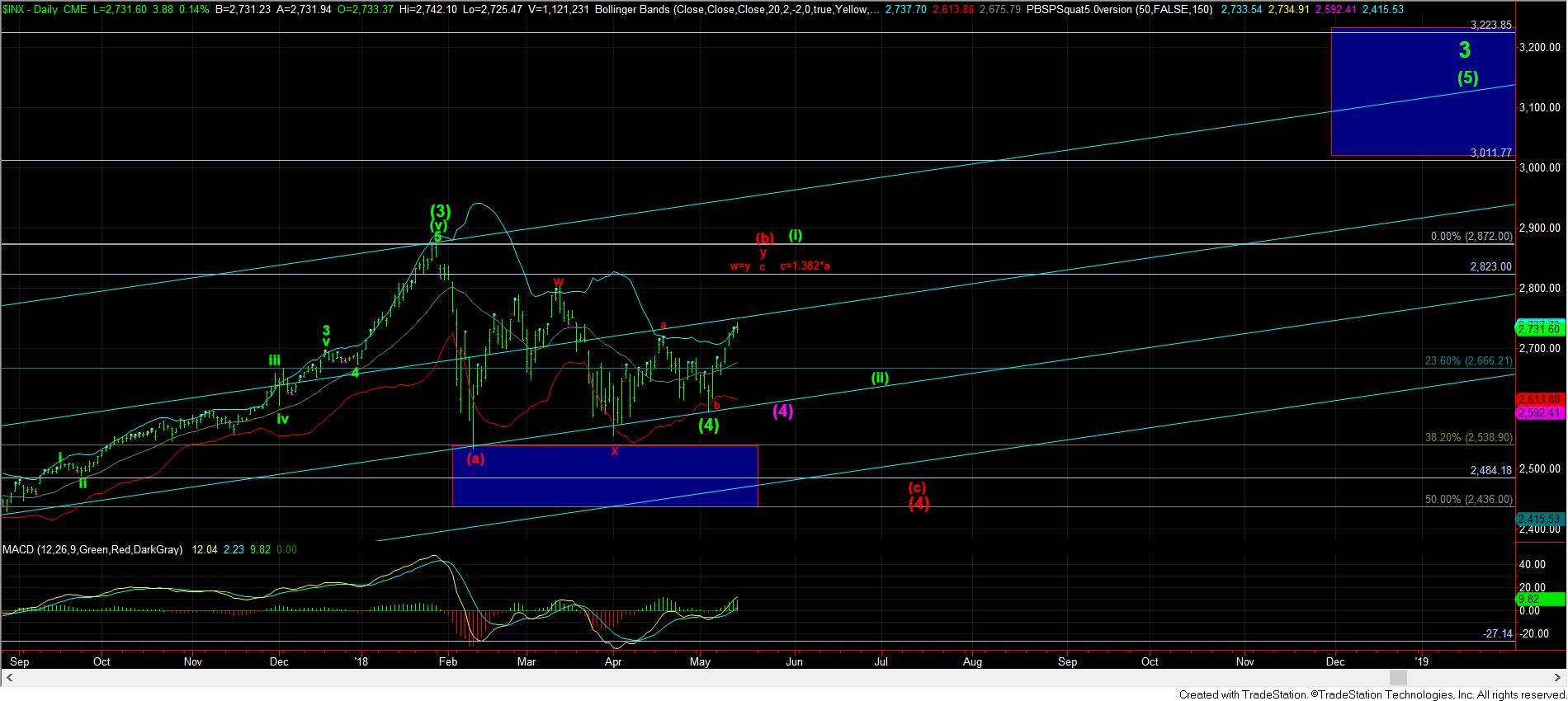Screen dimensions: 1568x701
Task: Click the magenta (4) wave label
Action: (x=782, y=411)
